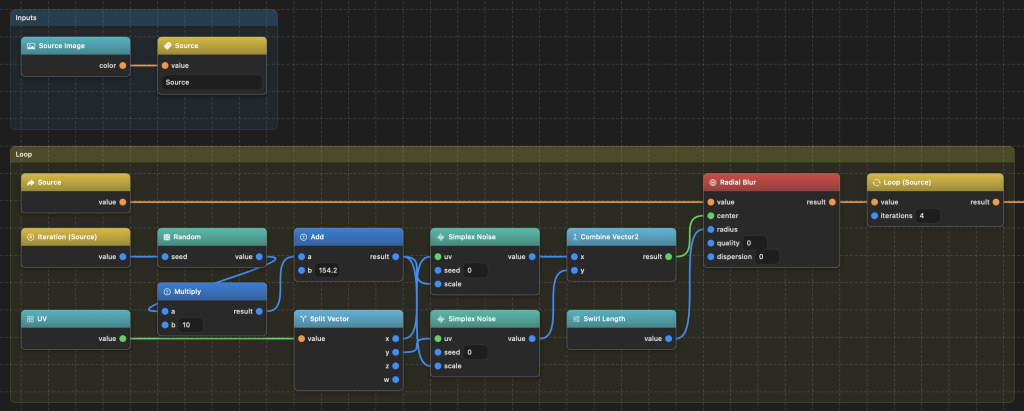Click the Split Vector w output port

coord(396,380)
